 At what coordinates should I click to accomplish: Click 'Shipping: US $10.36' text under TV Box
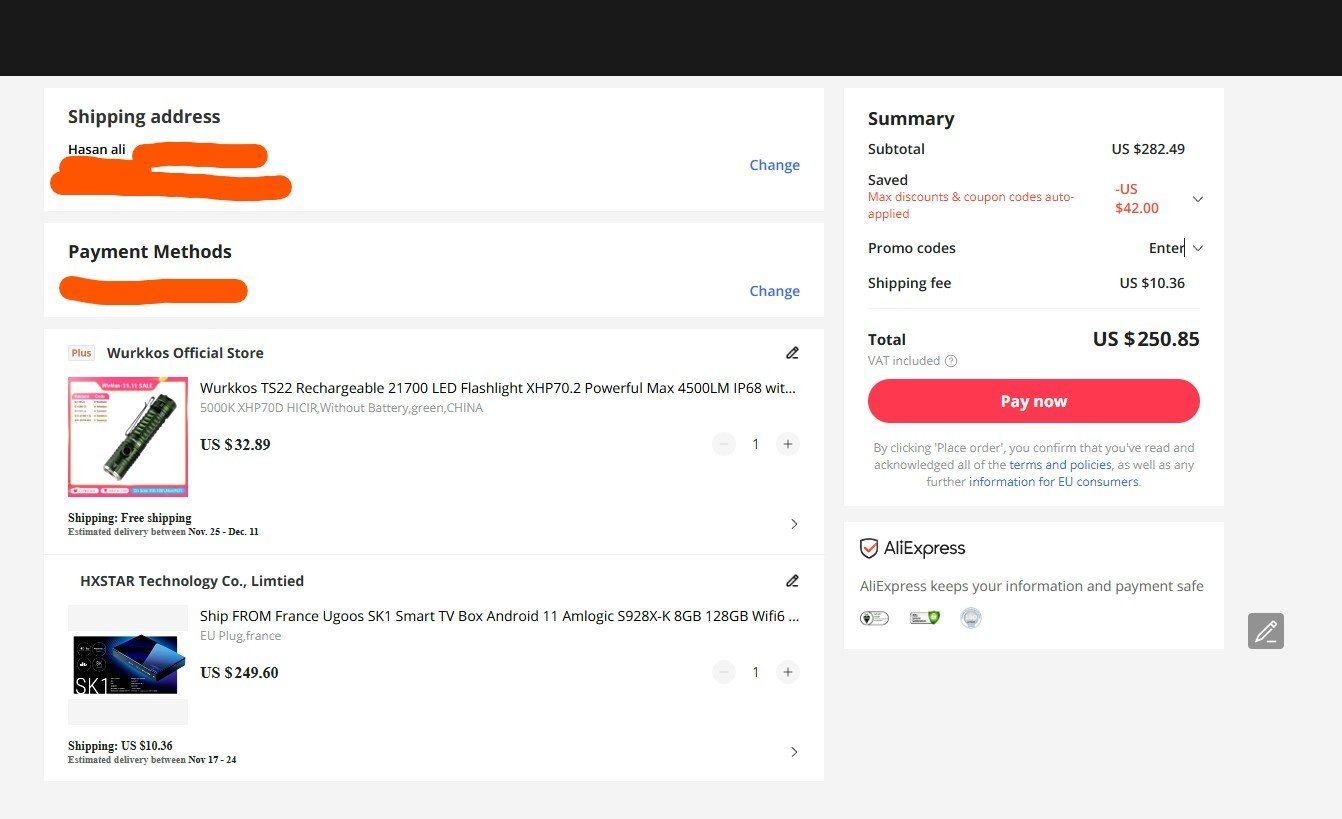pyautogui.click(x=120, y=746)
